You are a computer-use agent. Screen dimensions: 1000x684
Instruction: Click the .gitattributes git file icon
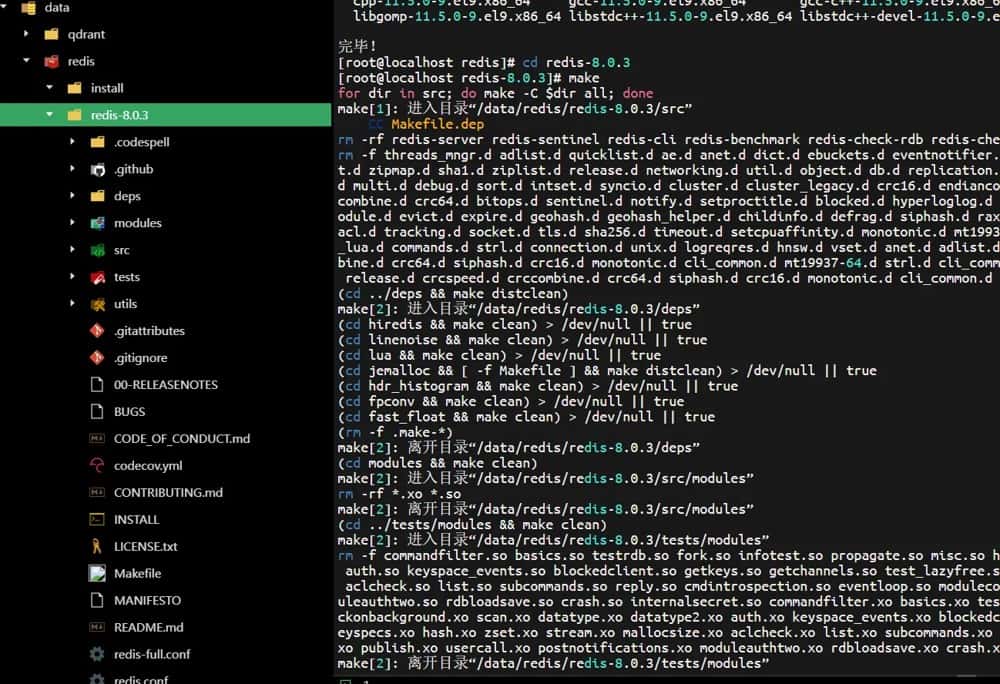[x=97, y=331]
